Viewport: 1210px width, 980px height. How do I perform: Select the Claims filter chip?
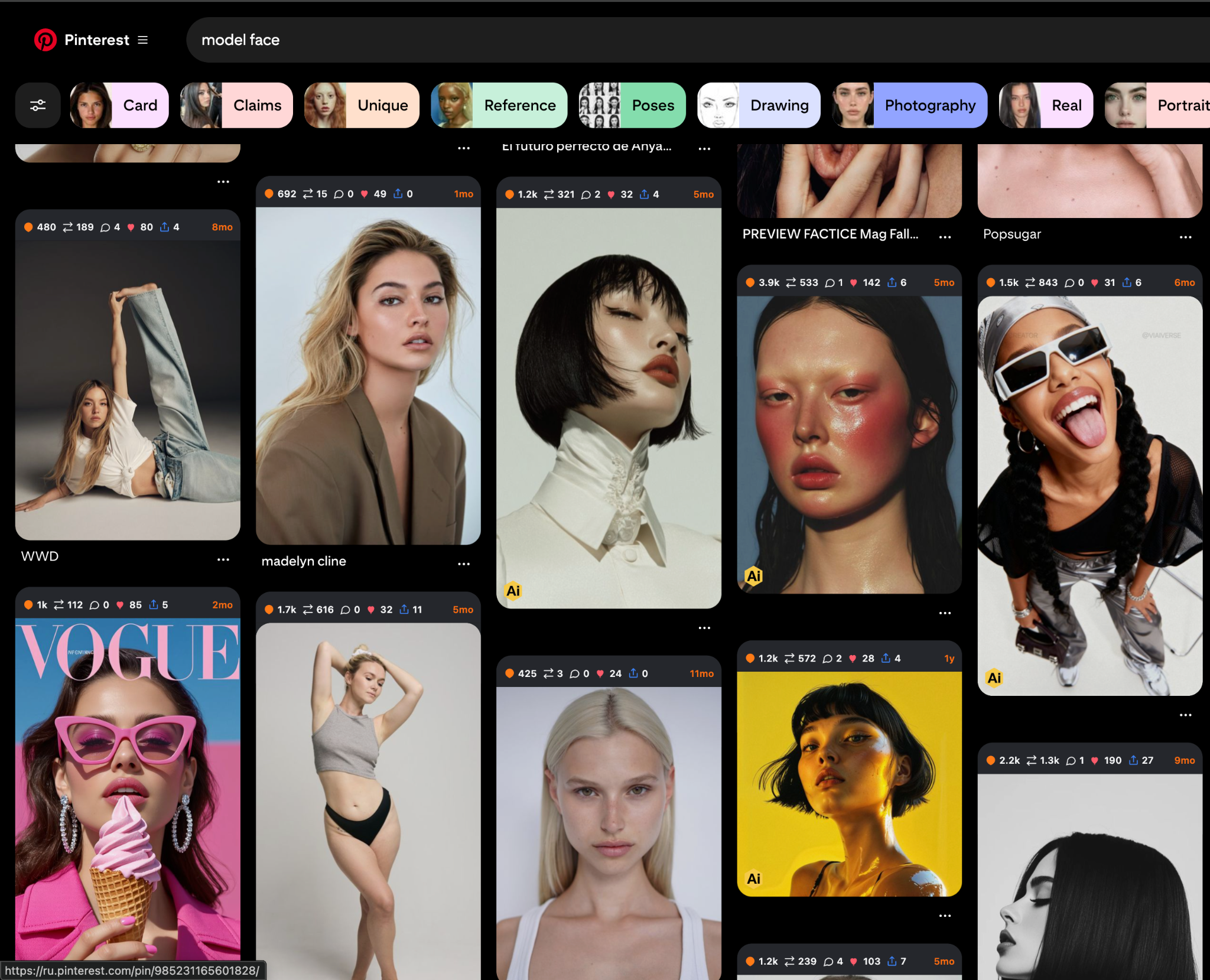click(x=236, y=105)
